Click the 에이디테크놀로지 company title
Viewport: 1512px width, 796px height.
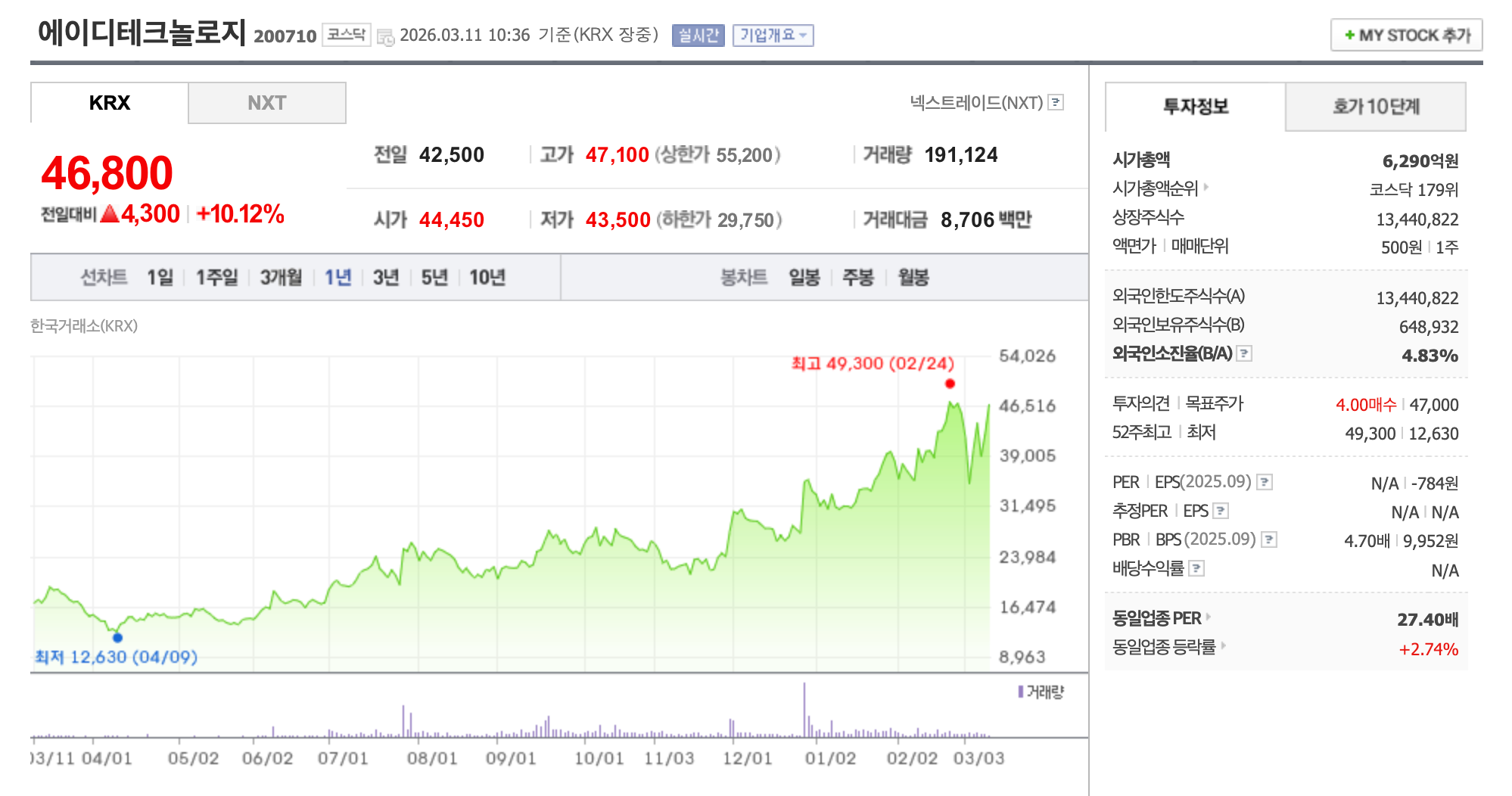(142, 33)
